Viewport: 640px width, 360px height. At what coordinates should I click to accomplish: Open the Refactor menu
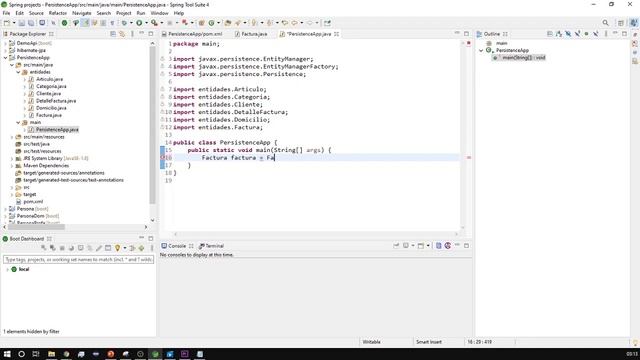pos(58,13)
